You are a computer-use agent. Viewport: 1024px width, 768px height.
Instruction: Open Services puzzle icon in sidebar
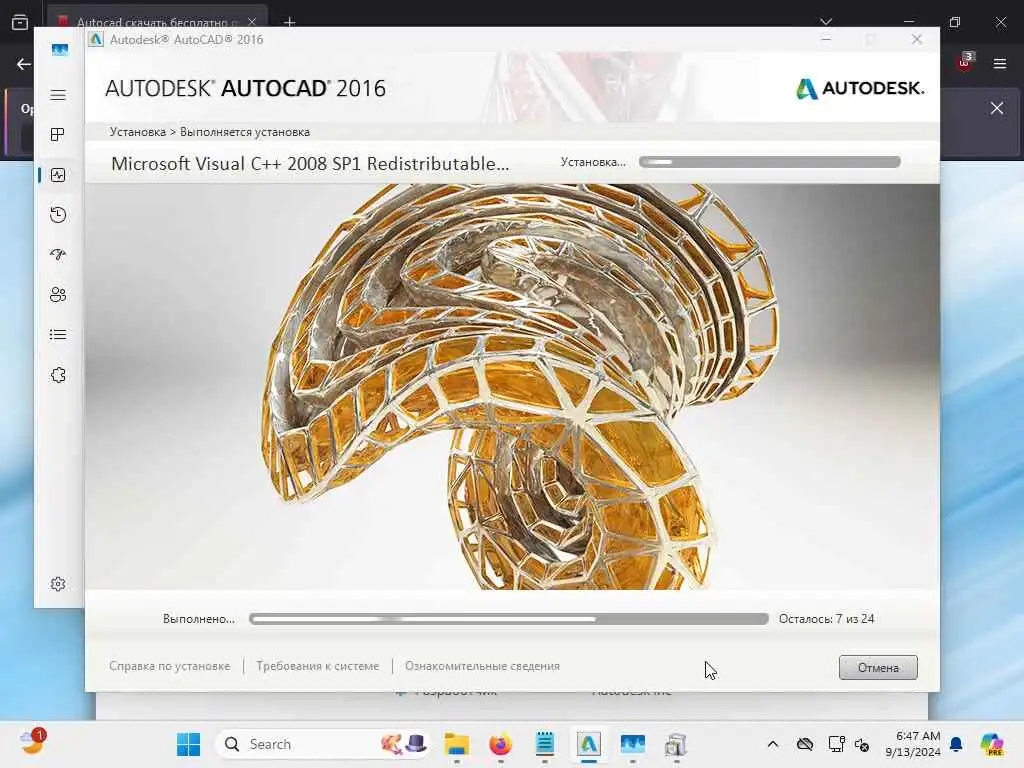click(58, 375)
